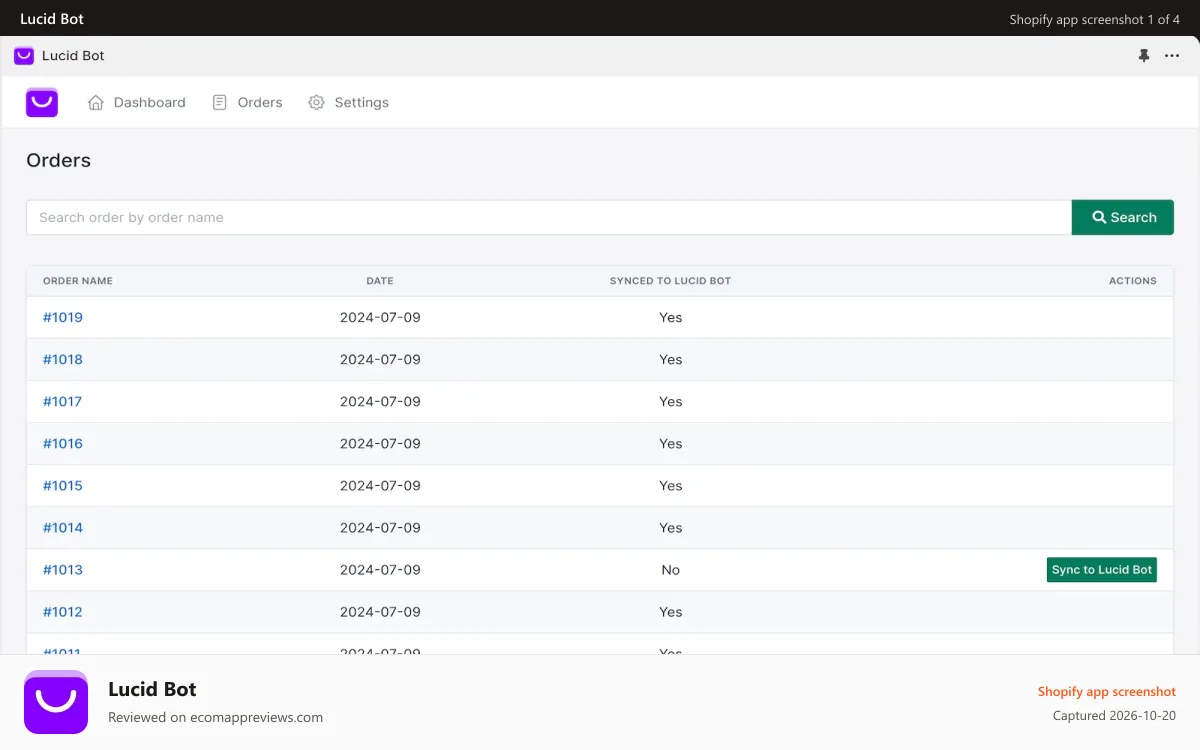The width and height of the screenshot is (1200, 750).
Task: Click the date cell of order #1016
Action: [x=380, y=443]
